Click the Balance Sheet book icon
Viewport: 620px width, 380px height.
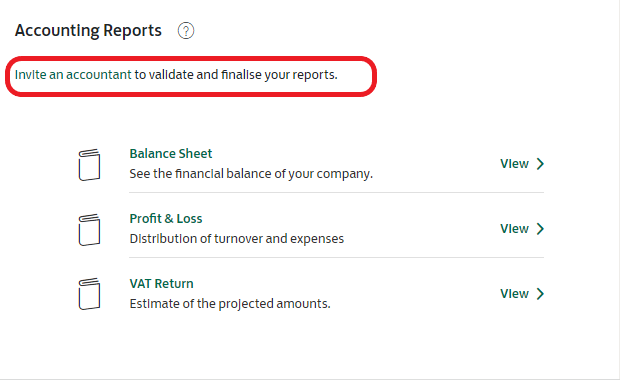click(x=89, y=164)
